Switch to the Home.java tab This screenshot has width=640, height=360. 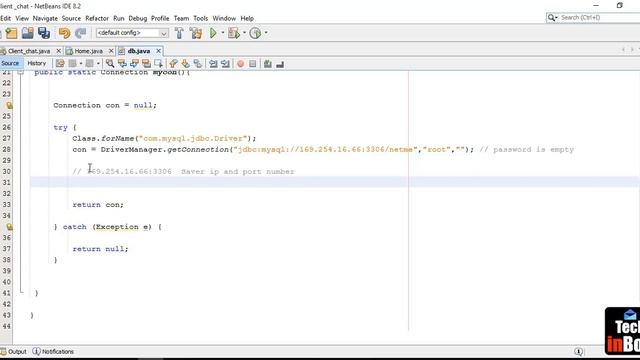tap(89, 51)
